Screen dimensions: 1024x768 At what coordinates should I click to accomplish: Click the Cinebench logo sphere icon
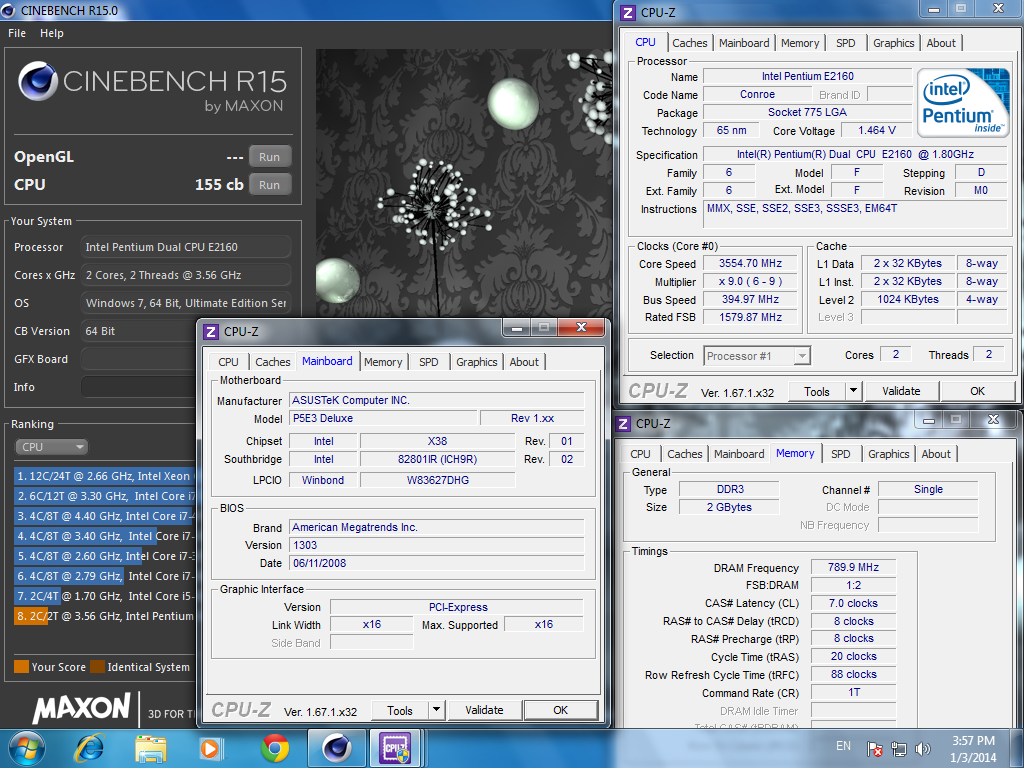tap(38, 81)
